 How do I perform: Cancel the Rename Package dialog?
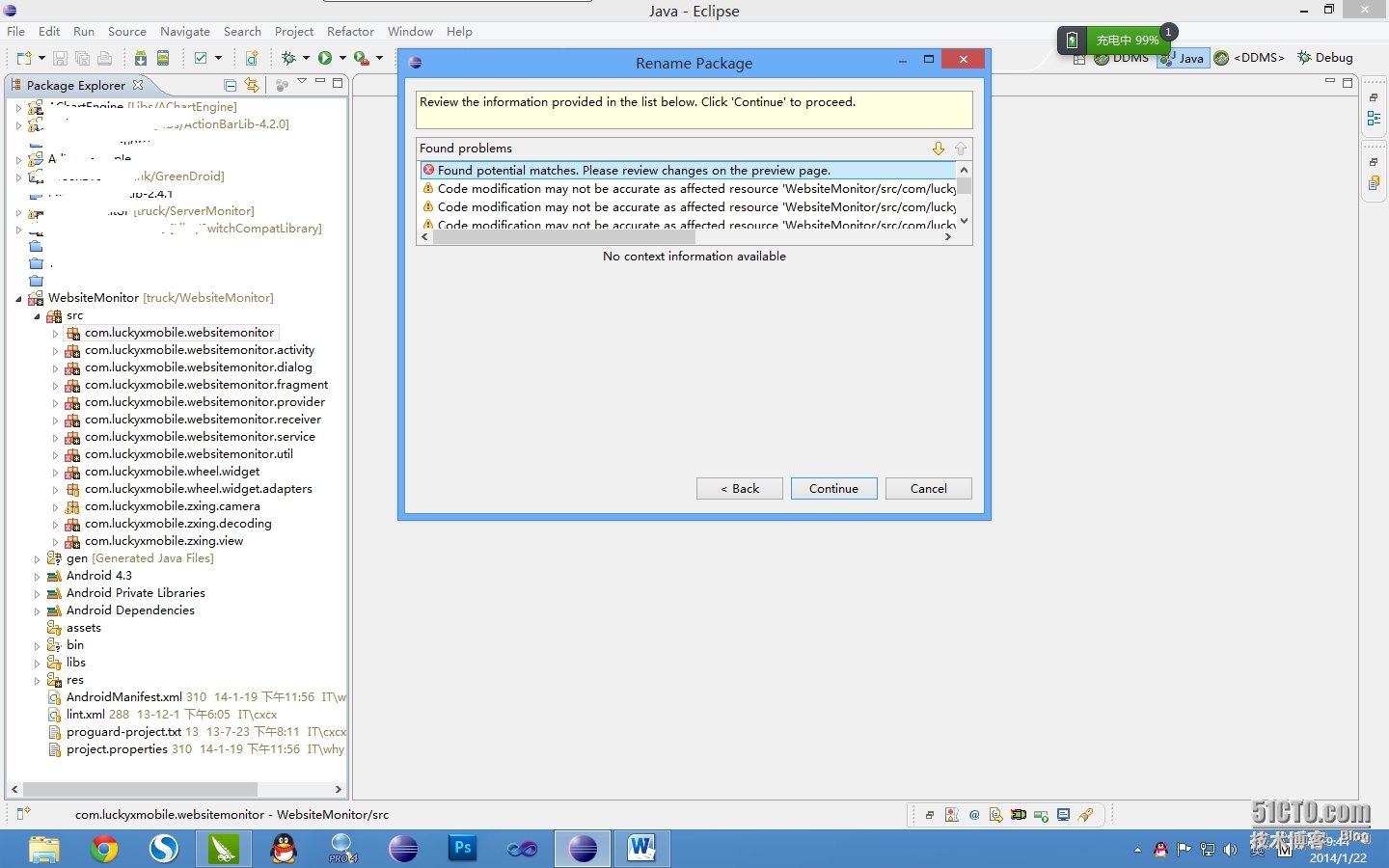(928, 489)
